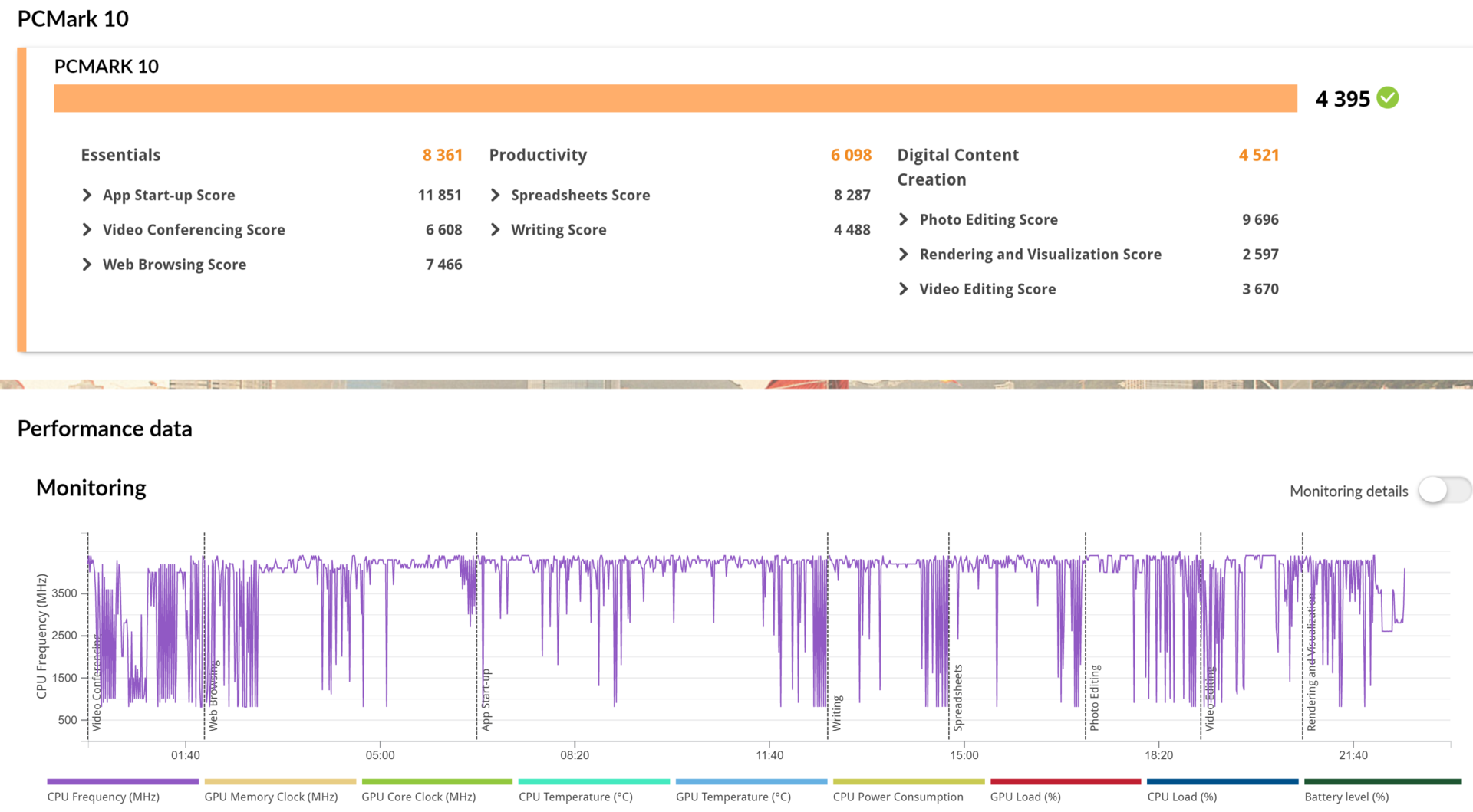Click the Rendering and Visualization chart marker

tap(1312, 662)
